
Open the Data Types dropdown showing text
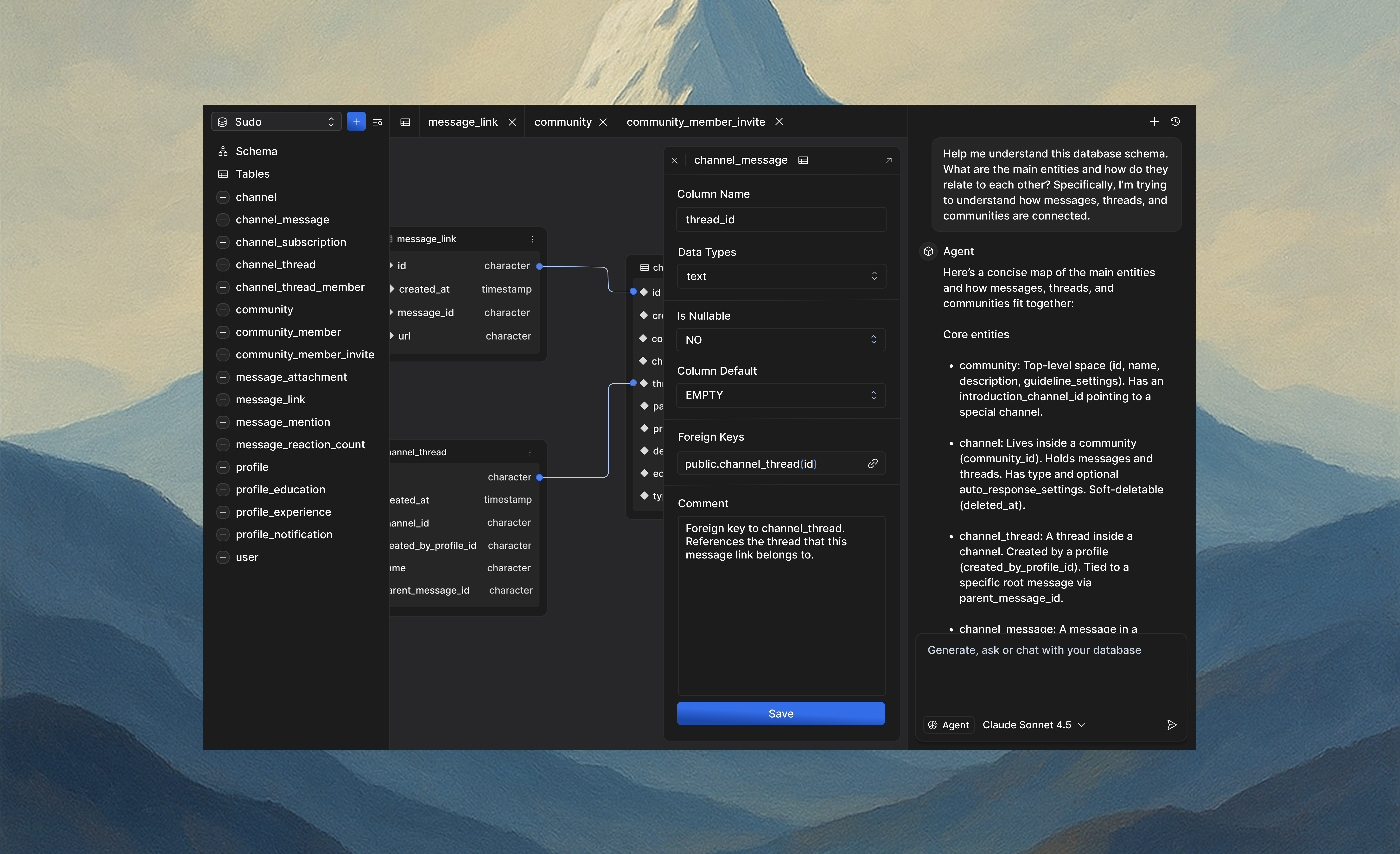(x=781, y=276)
